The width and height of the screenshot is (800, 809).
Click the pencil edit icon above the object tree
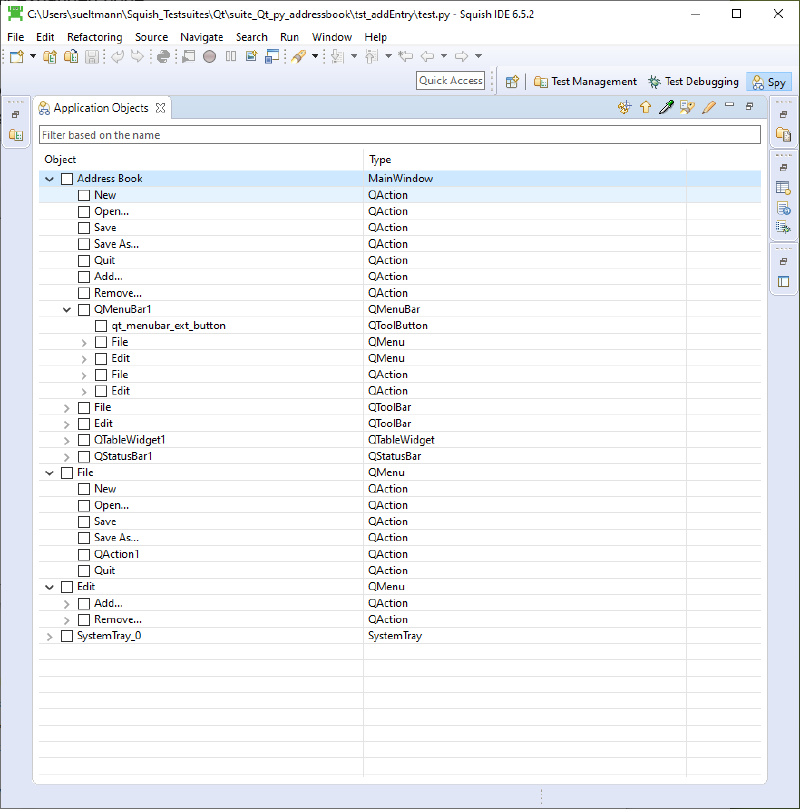tap(711, 107)
